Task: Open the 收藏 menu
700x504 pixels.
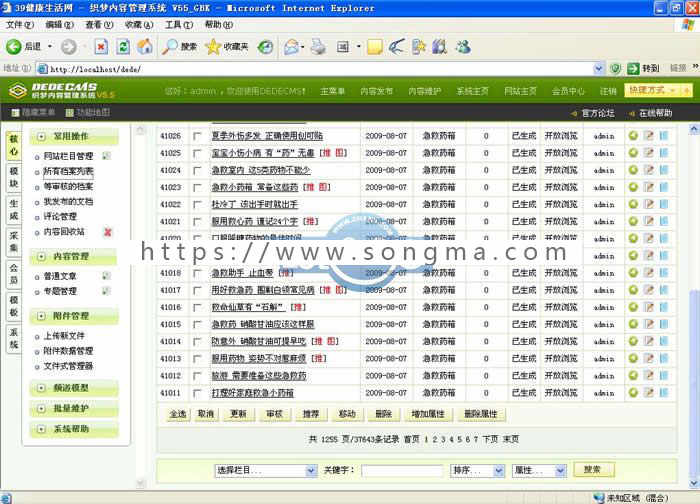Action: point(139,25)
